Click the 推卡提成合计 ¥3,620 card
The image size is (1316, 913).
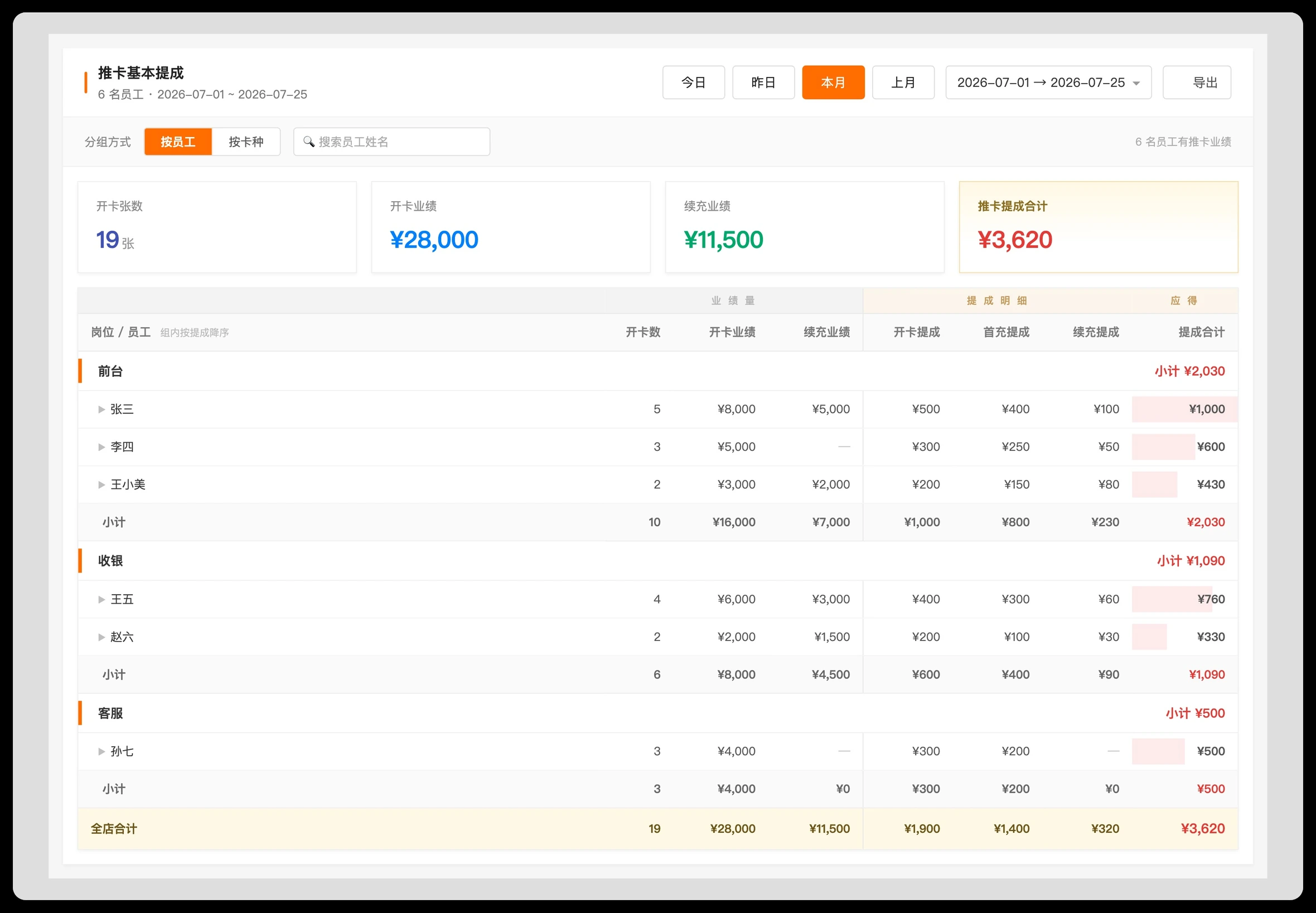[1099, 227]
